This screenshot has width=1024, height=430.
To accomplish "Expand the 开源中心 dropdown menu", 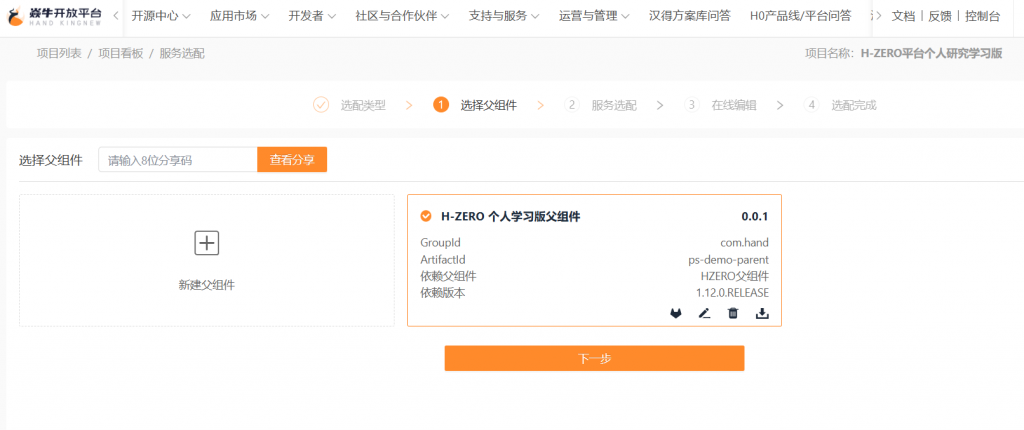I will pos(160,16).
